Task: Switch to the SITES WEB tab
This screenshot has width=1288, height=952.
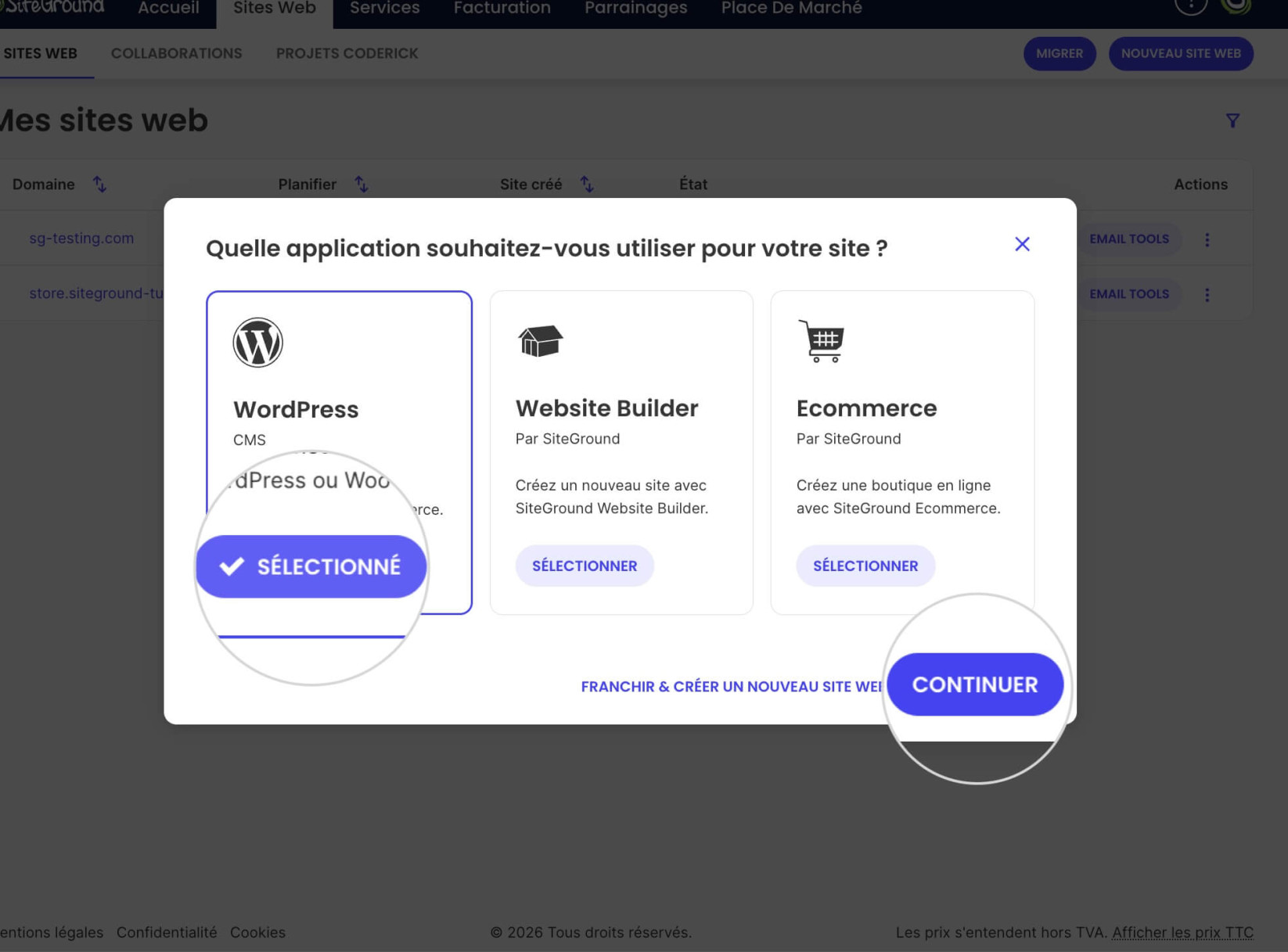Action: tap(41, 53)
